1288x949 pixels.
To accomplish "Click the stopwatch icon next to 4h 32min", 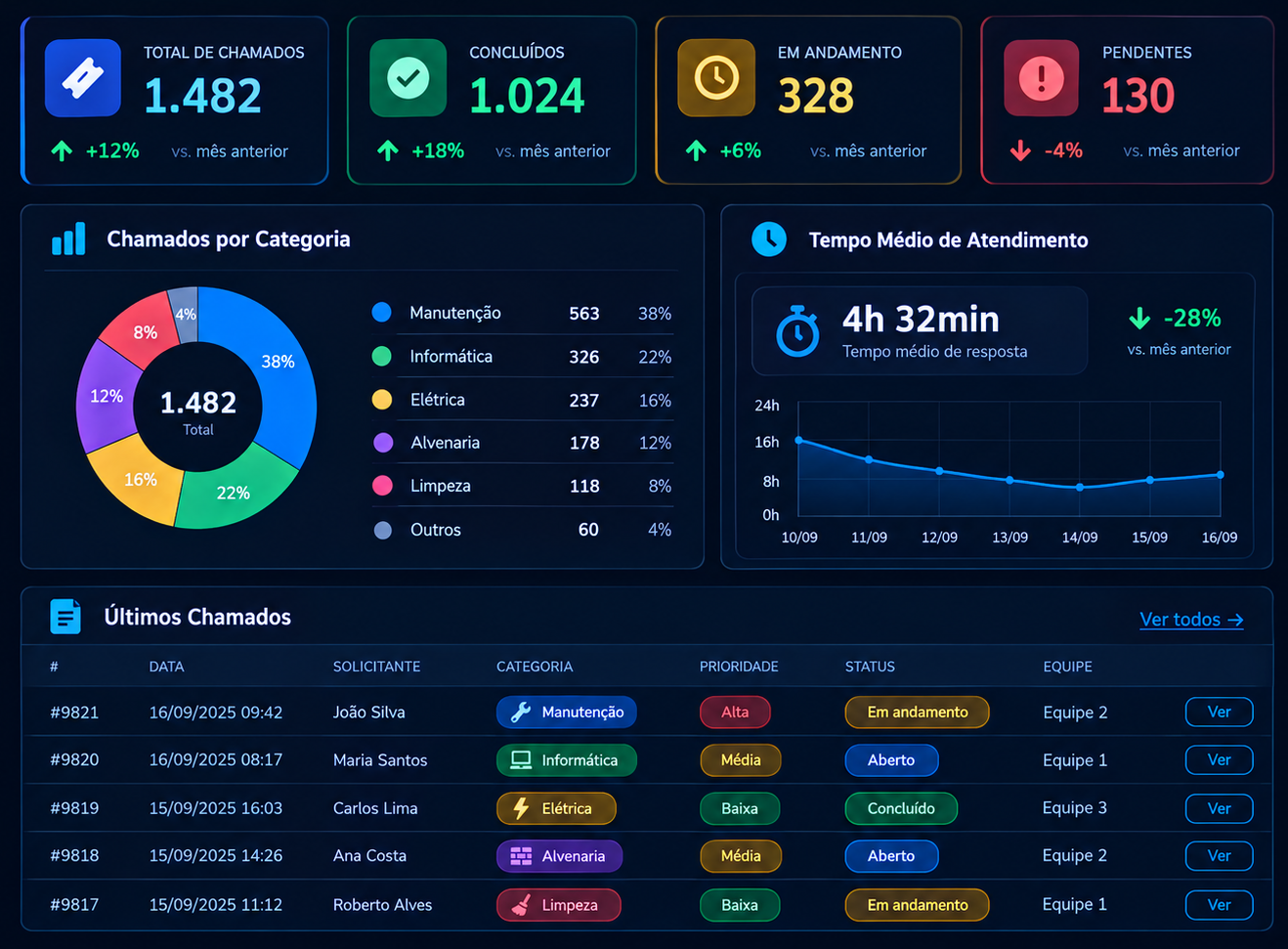I will click(797, 331).
